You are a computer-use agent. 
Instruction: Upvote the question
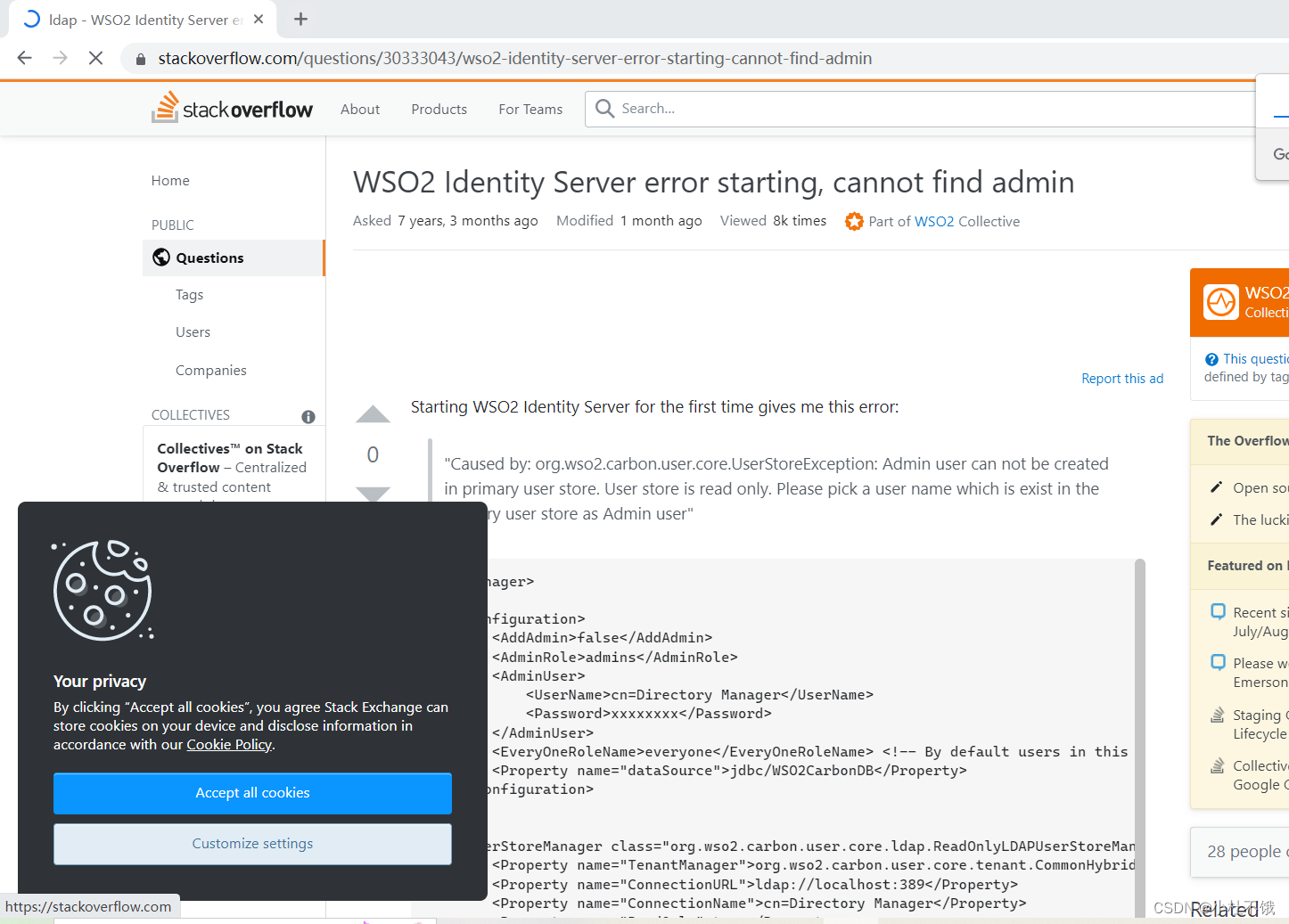[373, 414]
